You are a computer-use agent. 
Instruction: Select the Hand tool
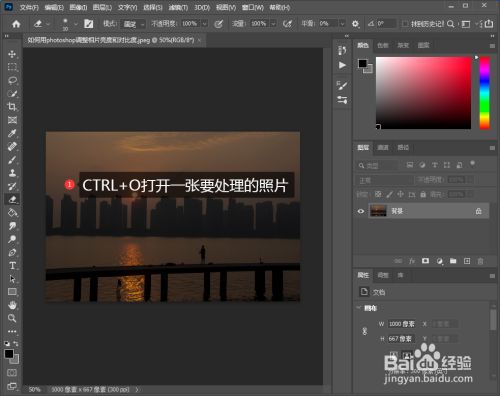(12, 305)
